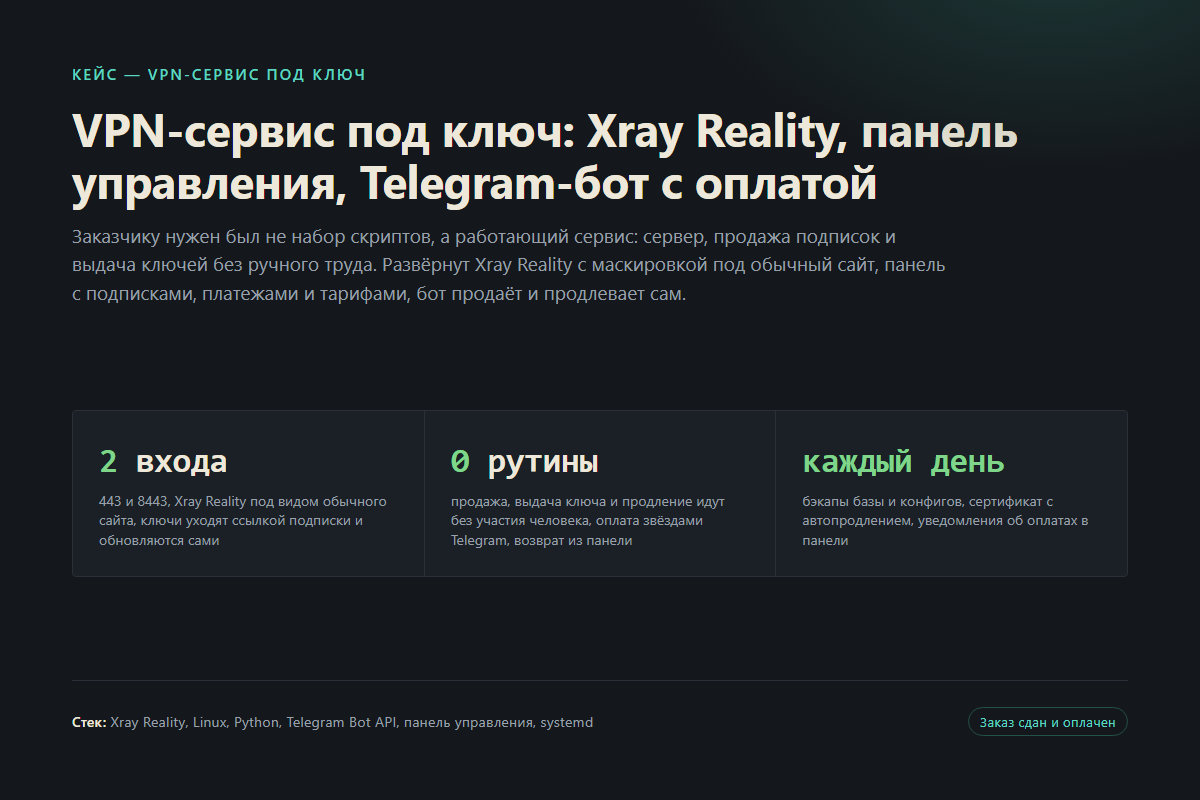The image size is (1200, 800).
Task: Click the '2 входа' stat heading
Action: pos(163,462)
